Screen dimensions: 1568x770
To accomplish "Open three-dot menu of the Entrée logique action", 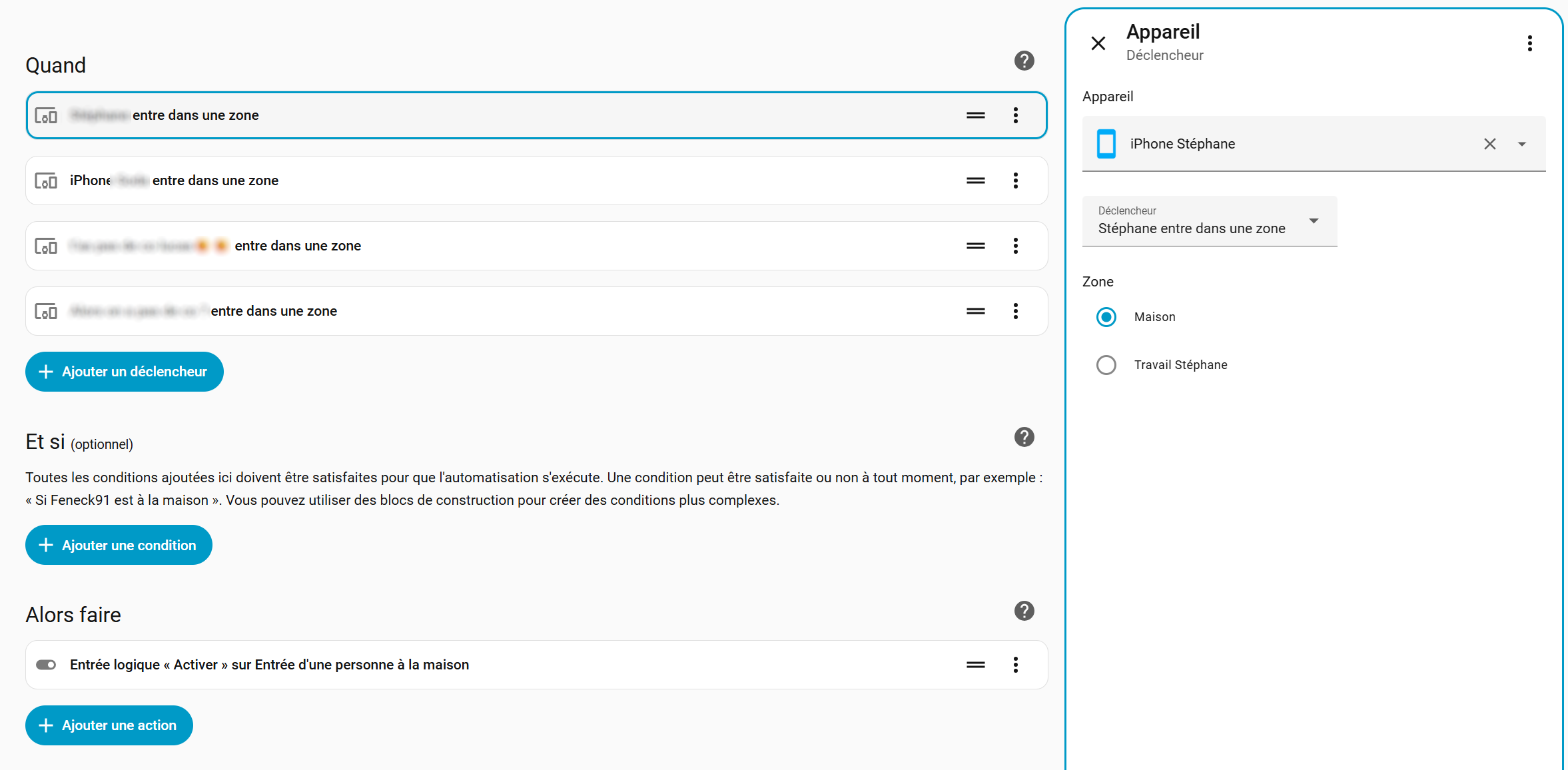I will (x=1015, y=665).
